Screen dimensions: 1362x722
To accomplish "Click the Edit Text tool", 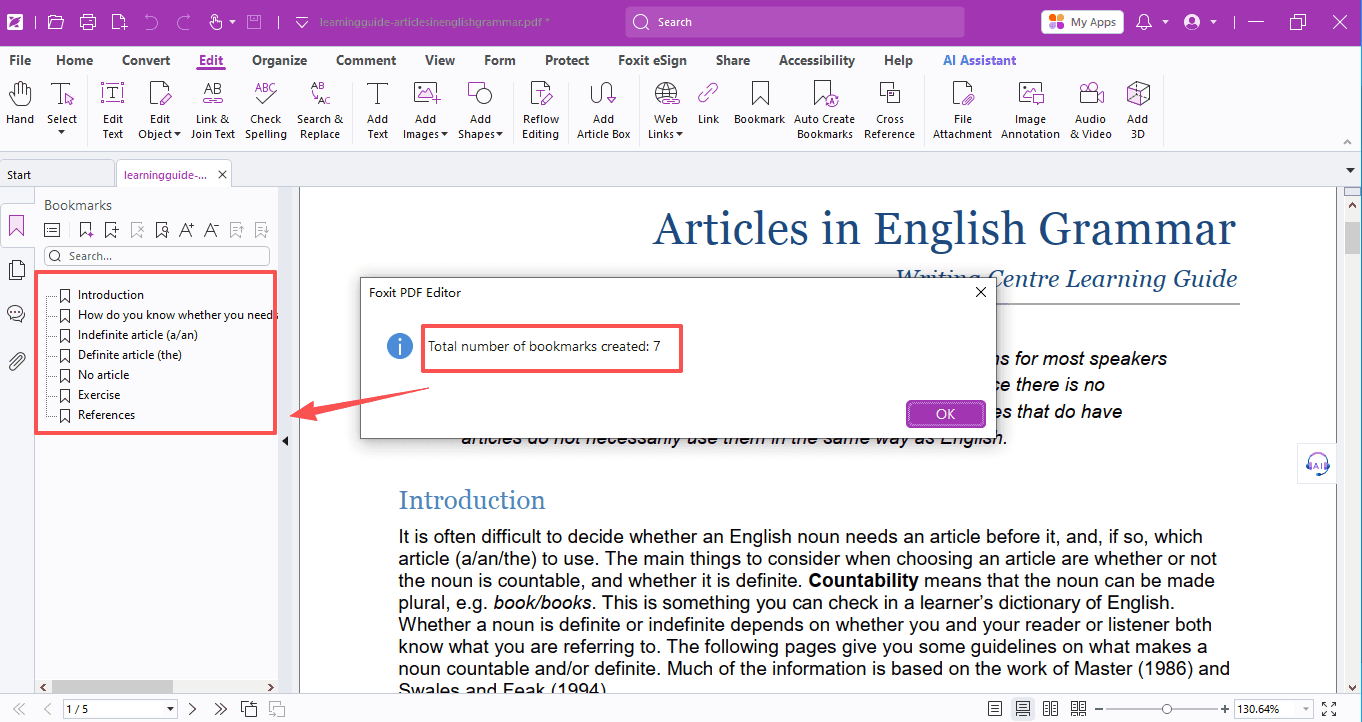I will 113,110.
